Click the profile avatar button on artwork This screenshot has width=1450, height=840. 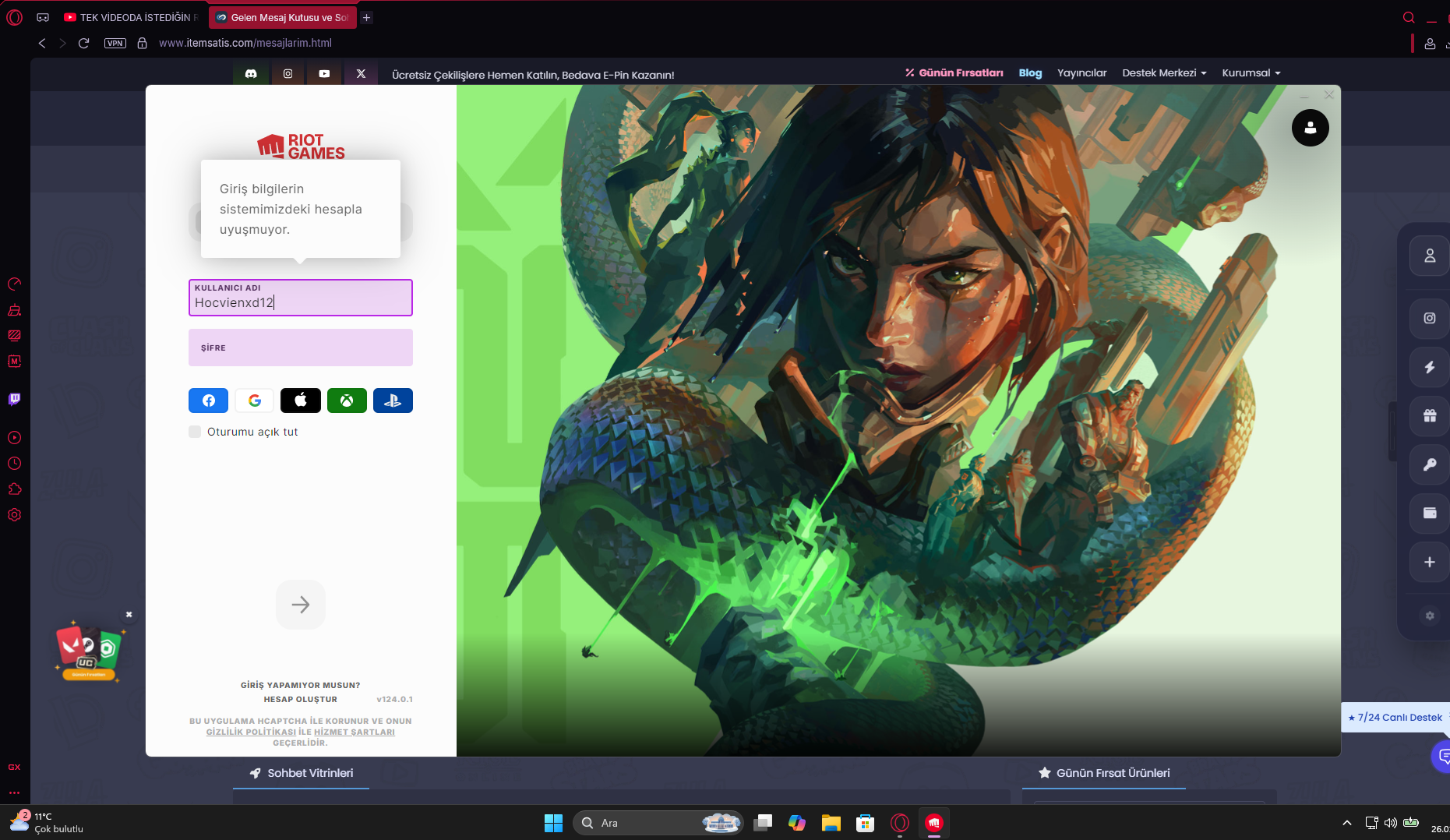pyautogui.click(x=1311, y=128)
